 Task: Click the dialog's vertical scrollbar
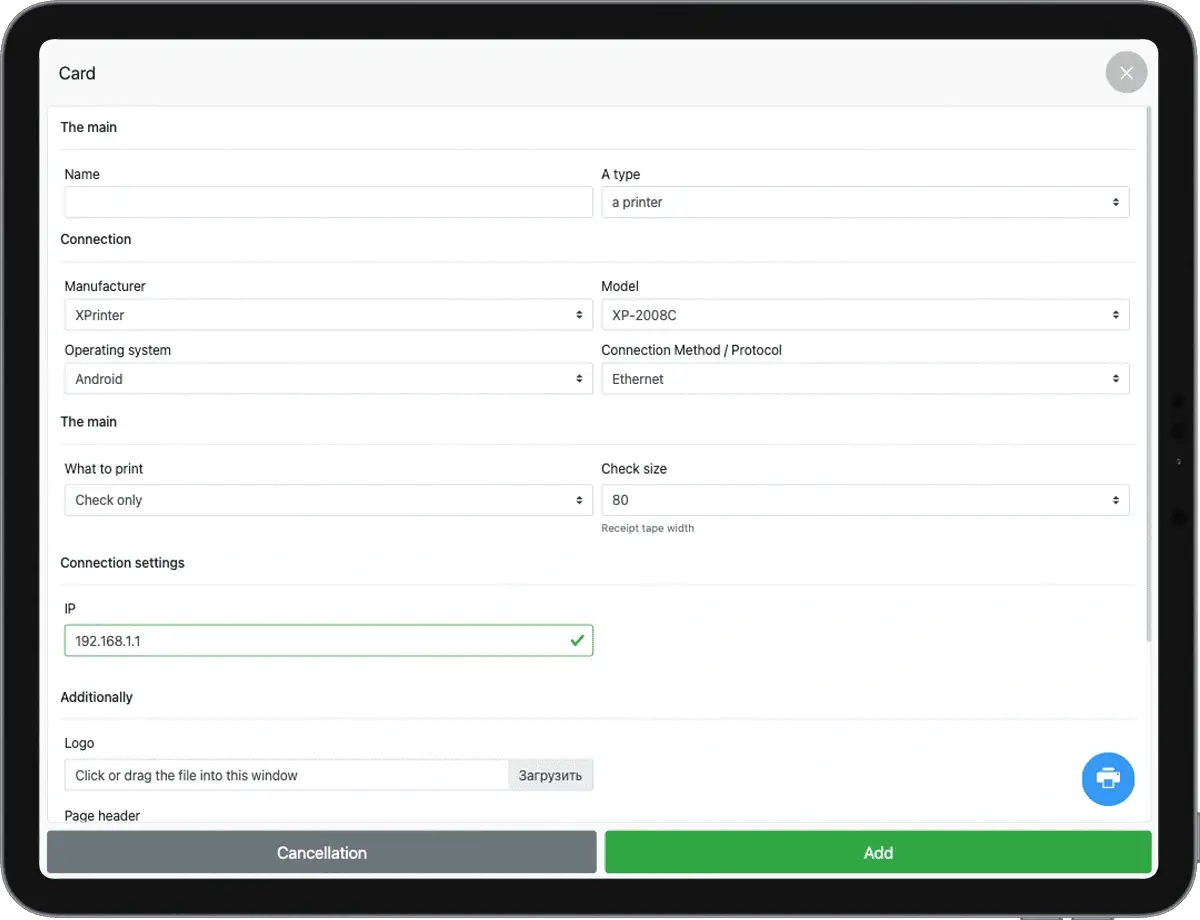point(1148,380)
